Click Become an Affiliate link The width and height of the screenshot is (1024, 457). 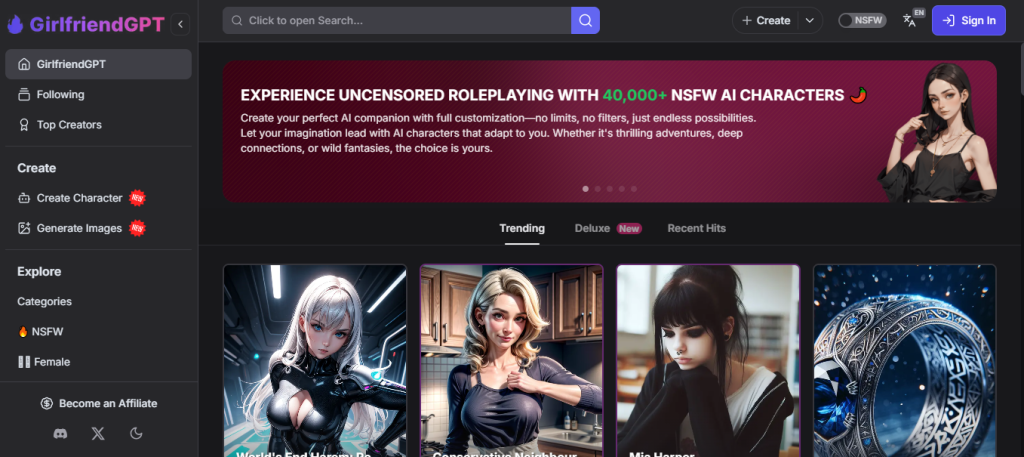tap(99, 403)
